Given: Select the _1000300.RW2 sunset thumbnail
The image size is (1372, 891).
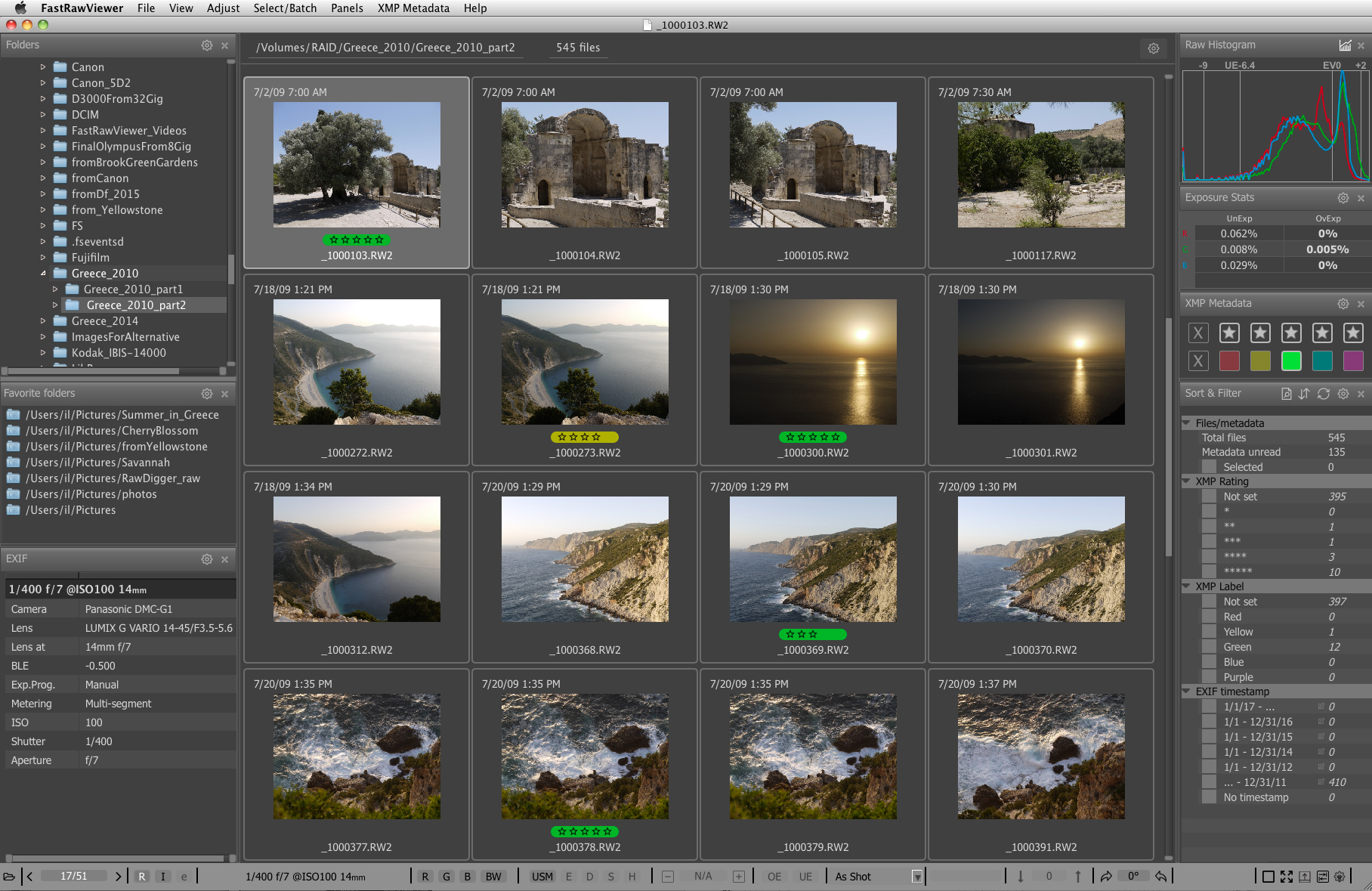Looking at the screenshot, I should click(x=813, y=362).
